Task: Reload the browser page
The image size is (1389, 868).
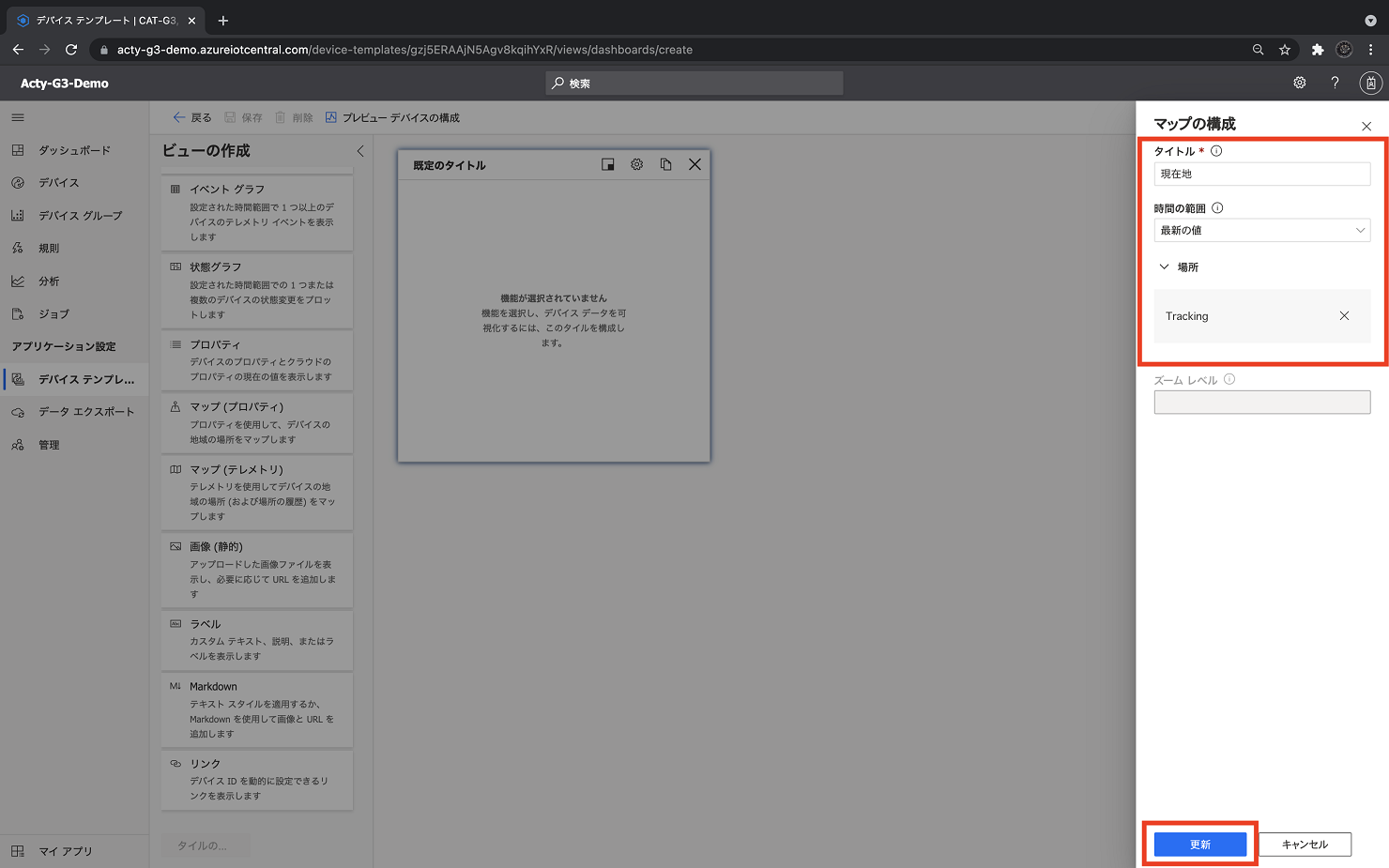Action: 71,50
